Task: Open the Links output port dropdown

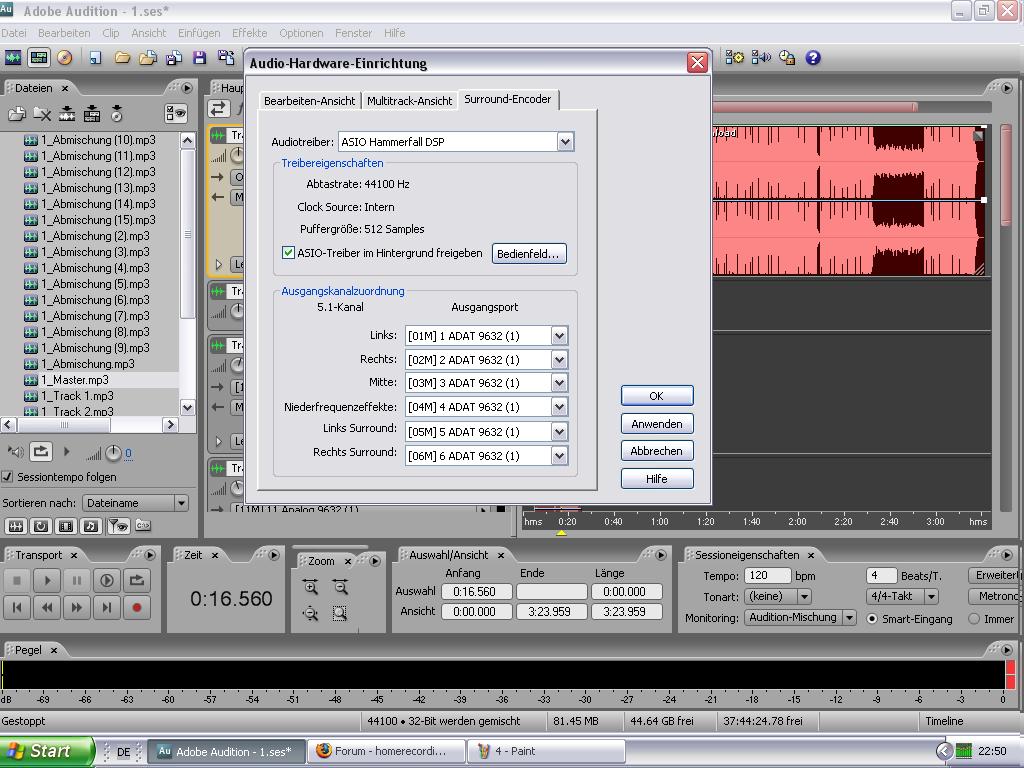Action: click(x=559, y=336)
